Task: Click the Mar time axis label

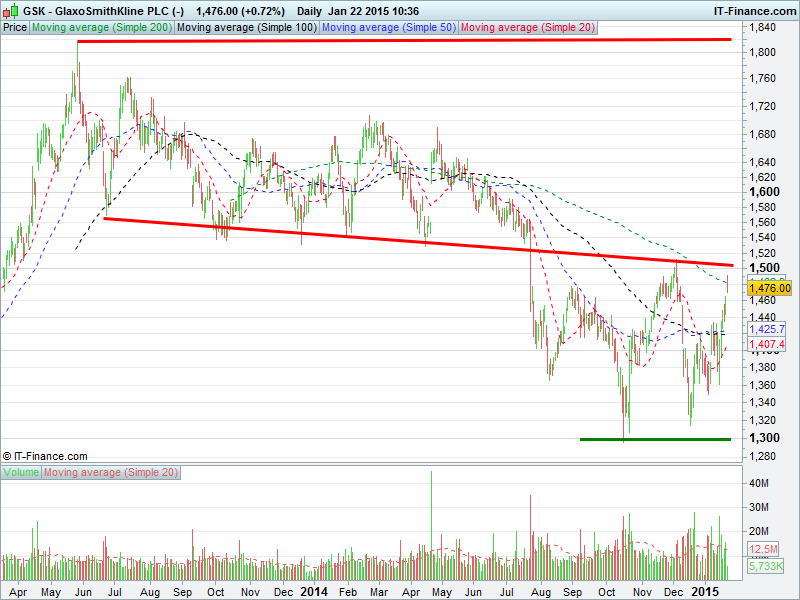Action: tap(379, 592)
